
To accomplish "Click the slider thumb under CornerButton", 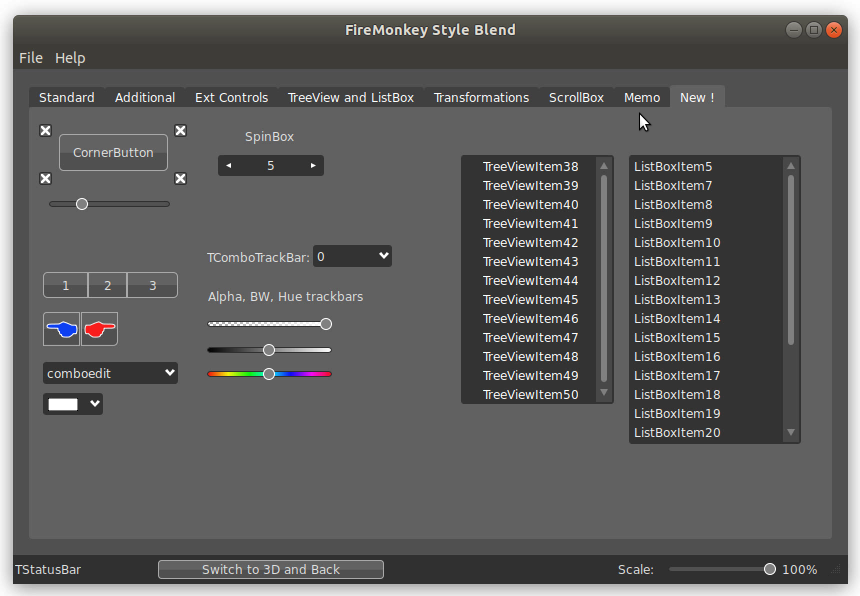I will click(82, 204).
